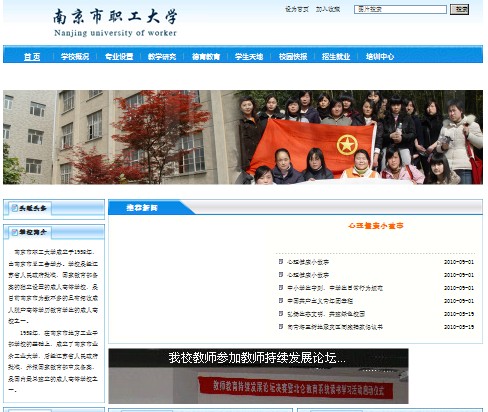Open the 首页 navigation tab
The image size is (488, 412).
32,57
